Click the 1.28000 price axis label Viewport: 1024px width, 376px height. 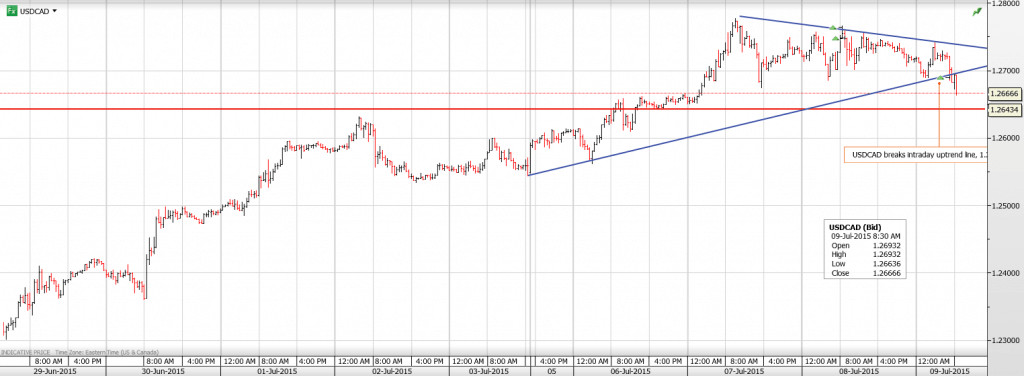pos(1006,3)
